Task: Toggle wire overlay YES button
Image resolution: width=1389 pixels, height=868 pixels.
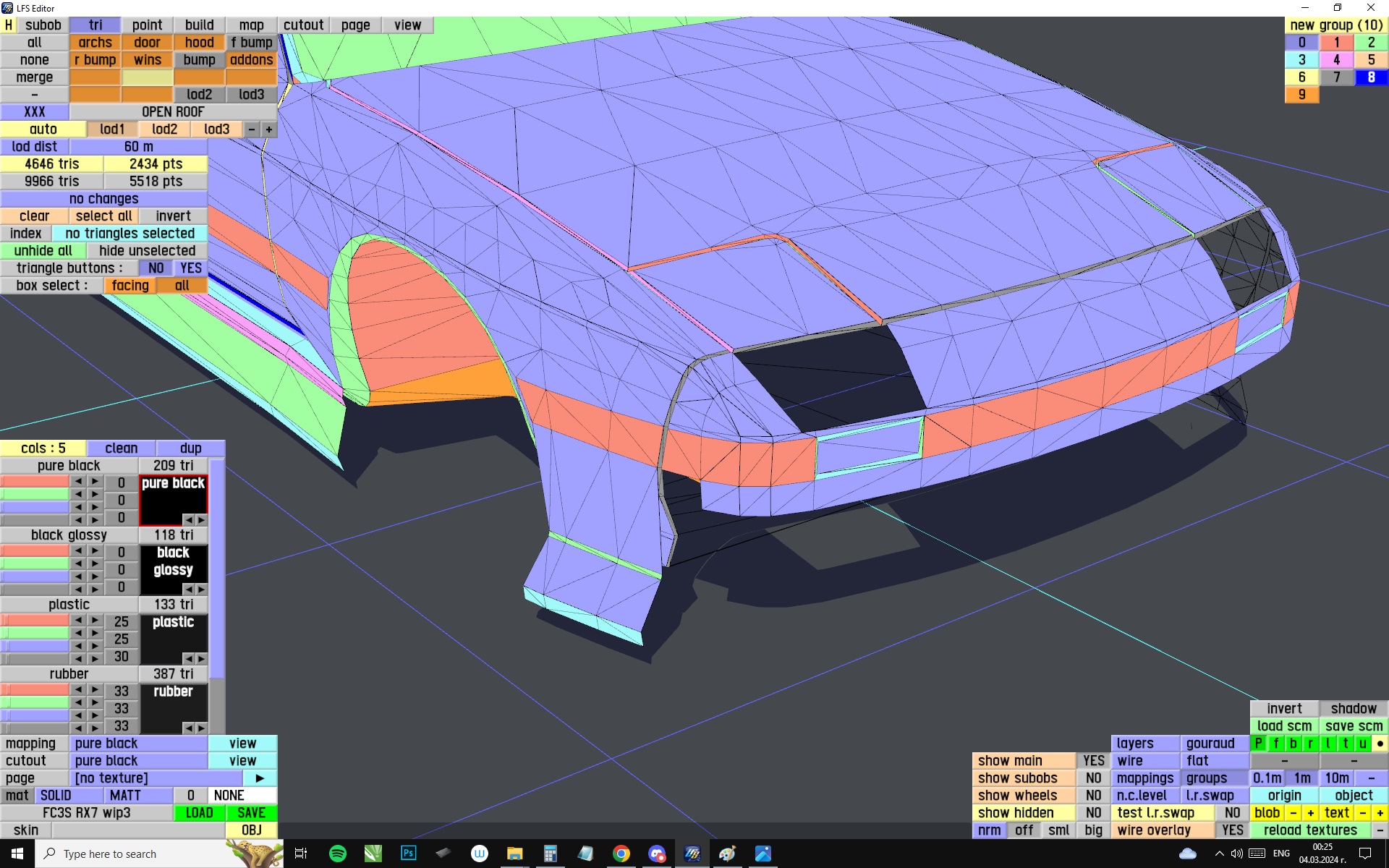Action: click(x=1232, y=830)
